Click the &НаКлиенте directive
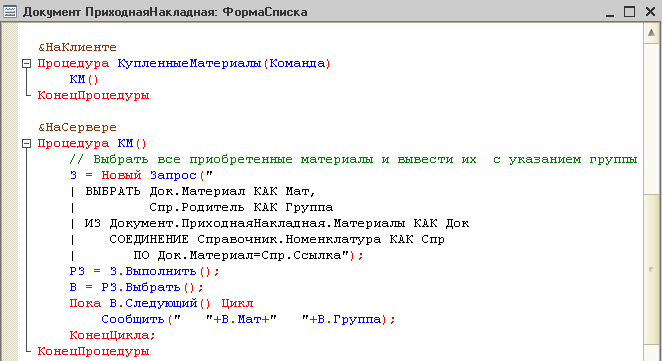Viewport: 662px width, 361px height. 77,47
